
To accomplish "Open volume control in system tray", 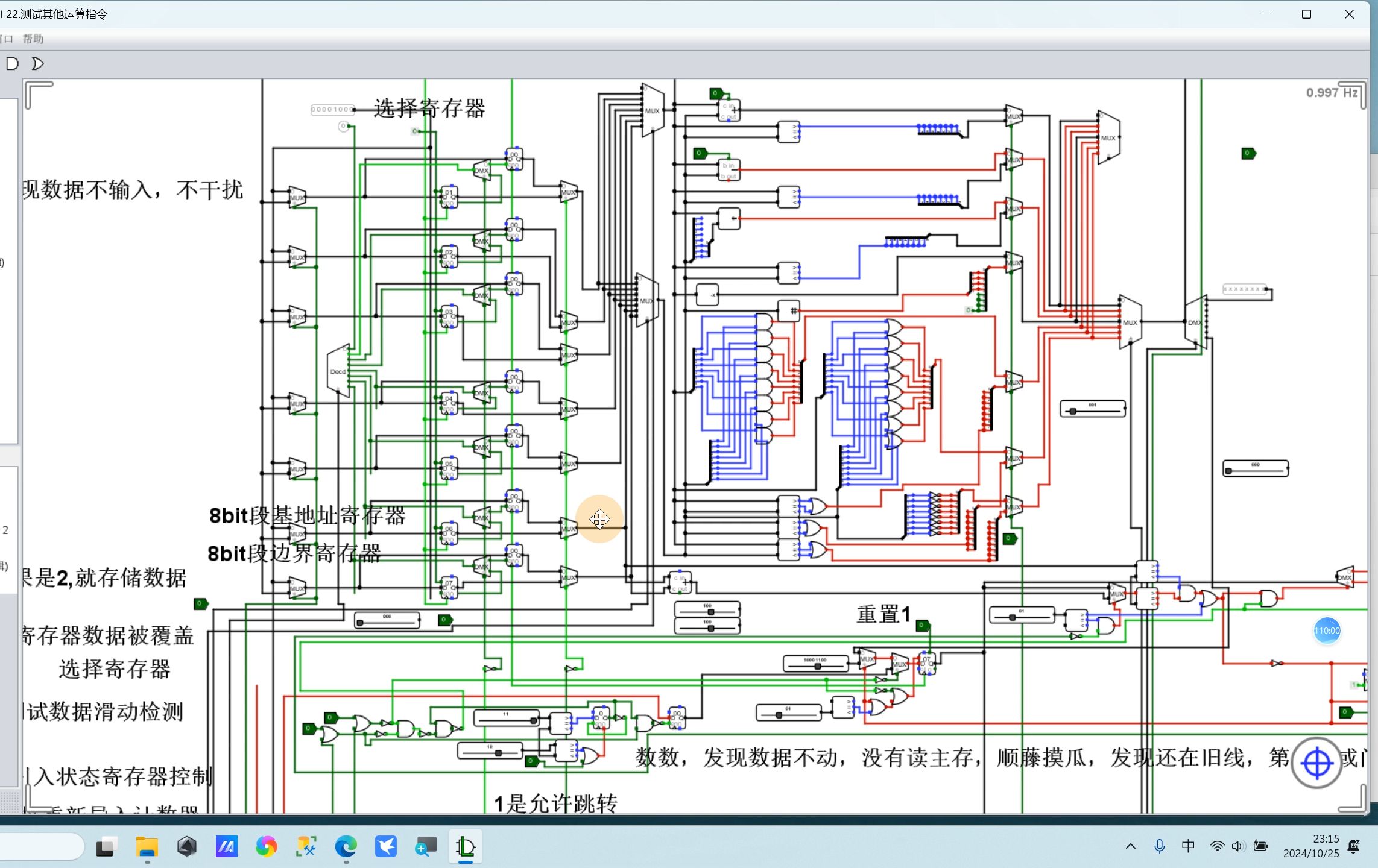I will pyautogui.click(x=1238, y=846).
